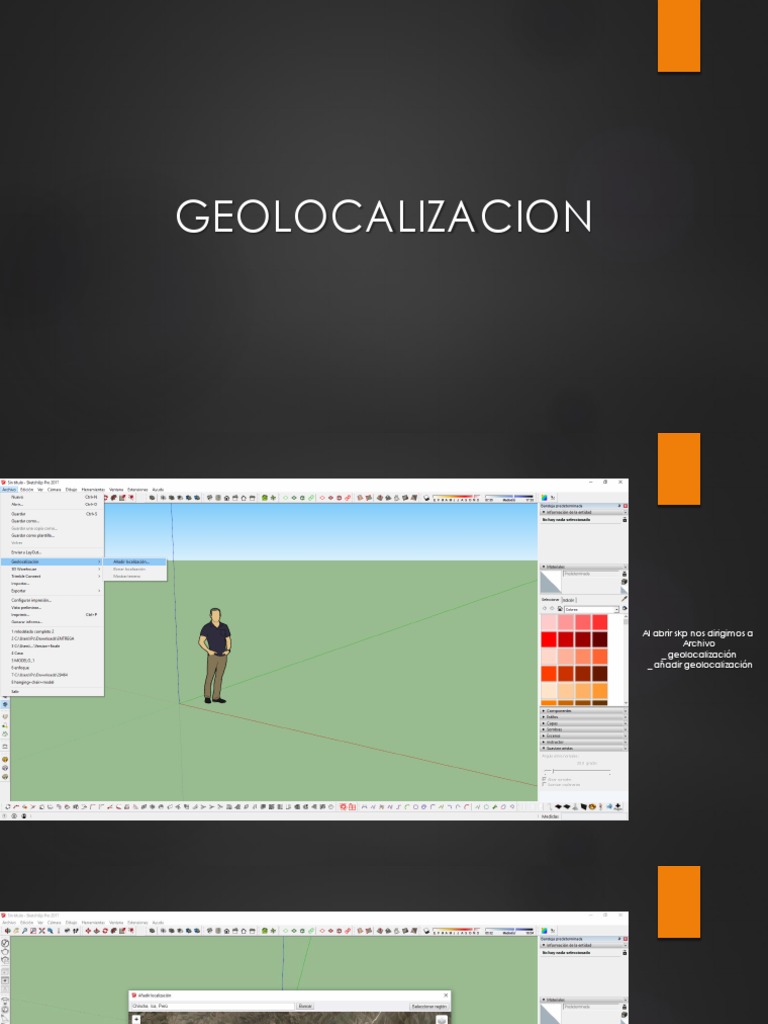
Task: Click the green add location toolbar icon
Action: [264, 498]
